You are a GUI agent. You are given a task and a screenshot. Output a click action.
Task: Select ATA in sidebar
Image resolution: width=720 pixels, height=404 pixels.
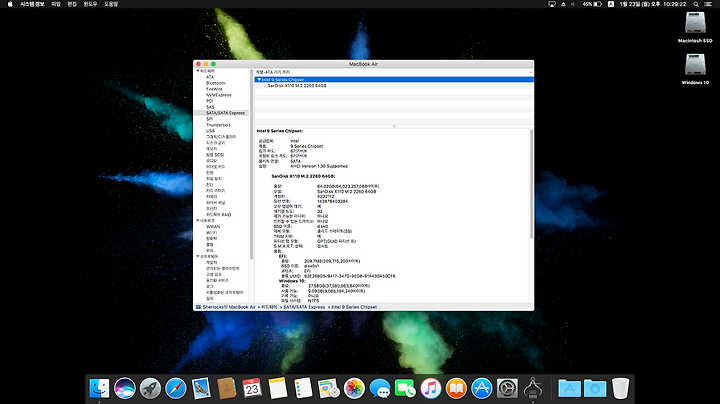point(210,77)
